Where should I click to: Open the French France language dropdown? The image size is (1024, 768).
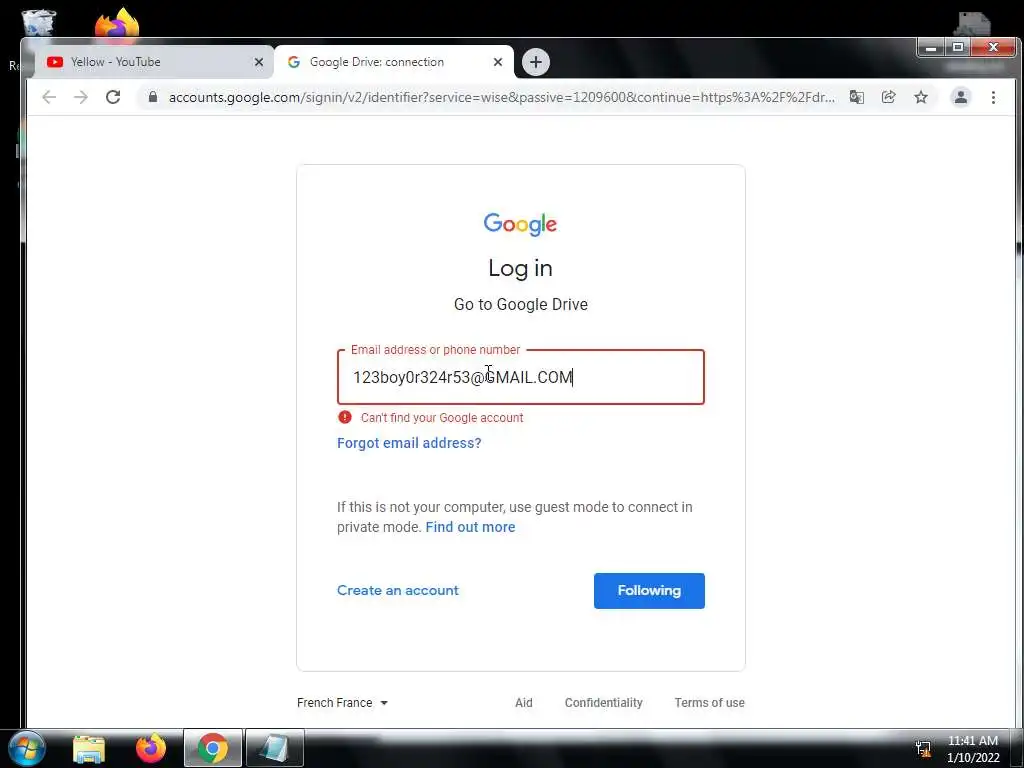pos(342,703)
